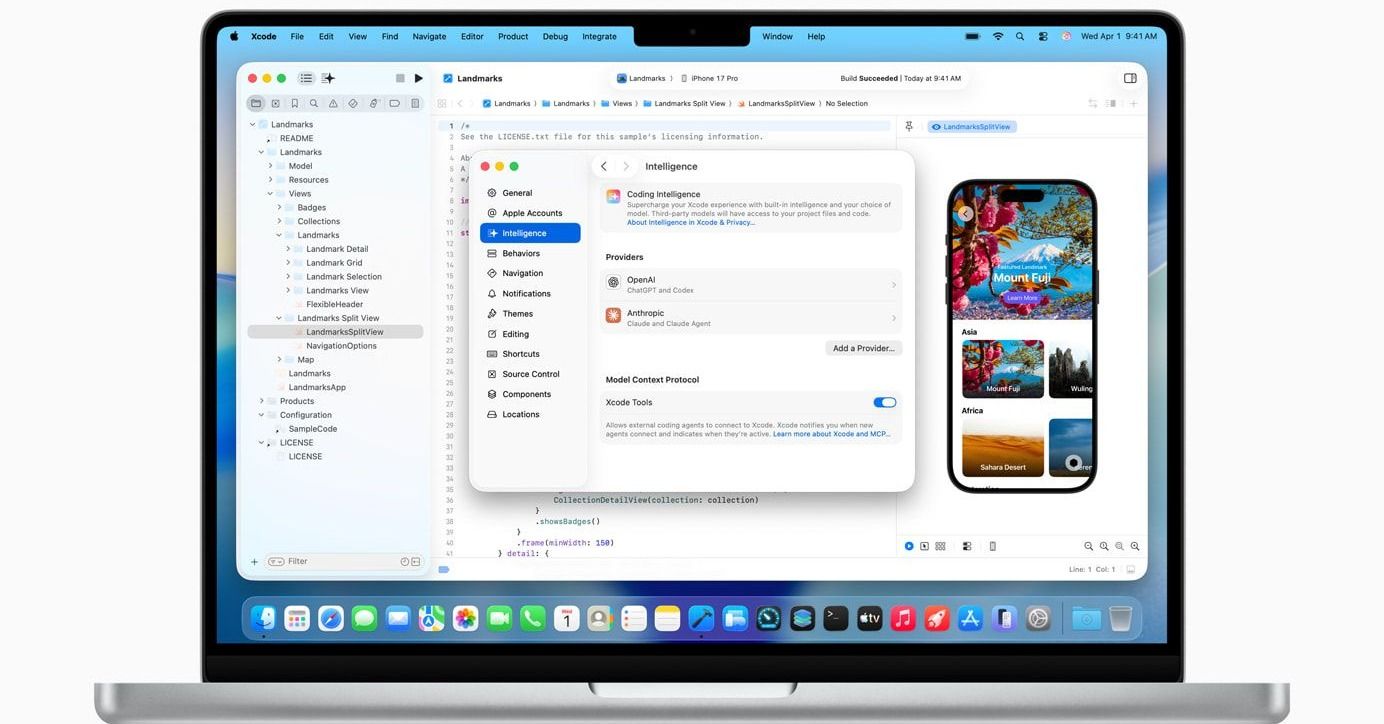The height and width of the screenshot is (724, 1384).
Task: Expand the Model folder
Action: [270, 166]
